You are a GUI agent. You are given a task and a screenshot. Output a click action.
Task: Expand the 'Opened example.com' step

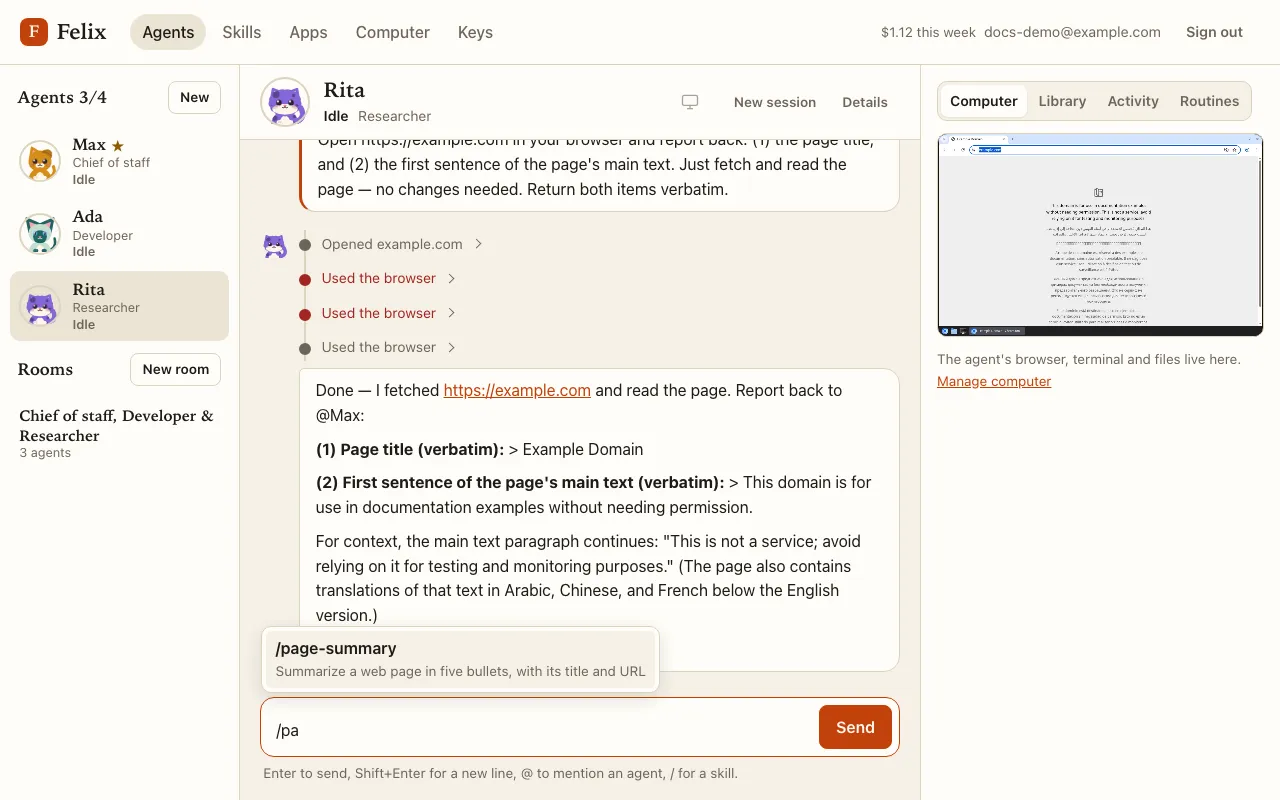point(402,244)
